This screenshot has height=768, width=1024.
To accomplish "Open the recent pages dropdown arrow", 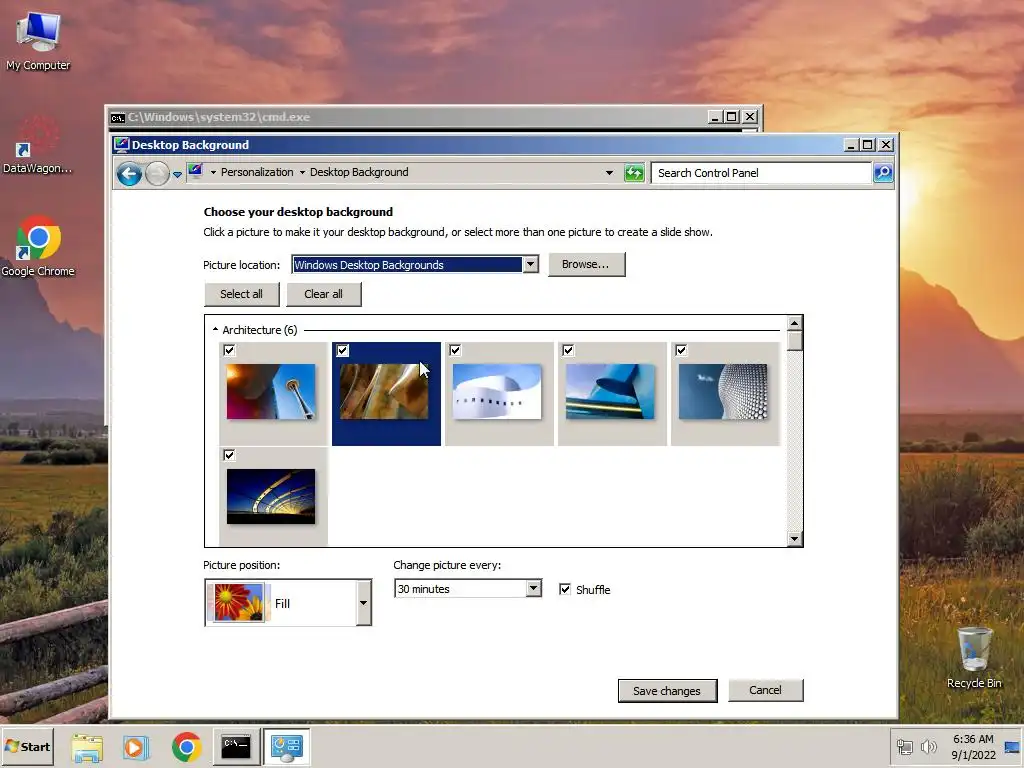I will point(177,174).
